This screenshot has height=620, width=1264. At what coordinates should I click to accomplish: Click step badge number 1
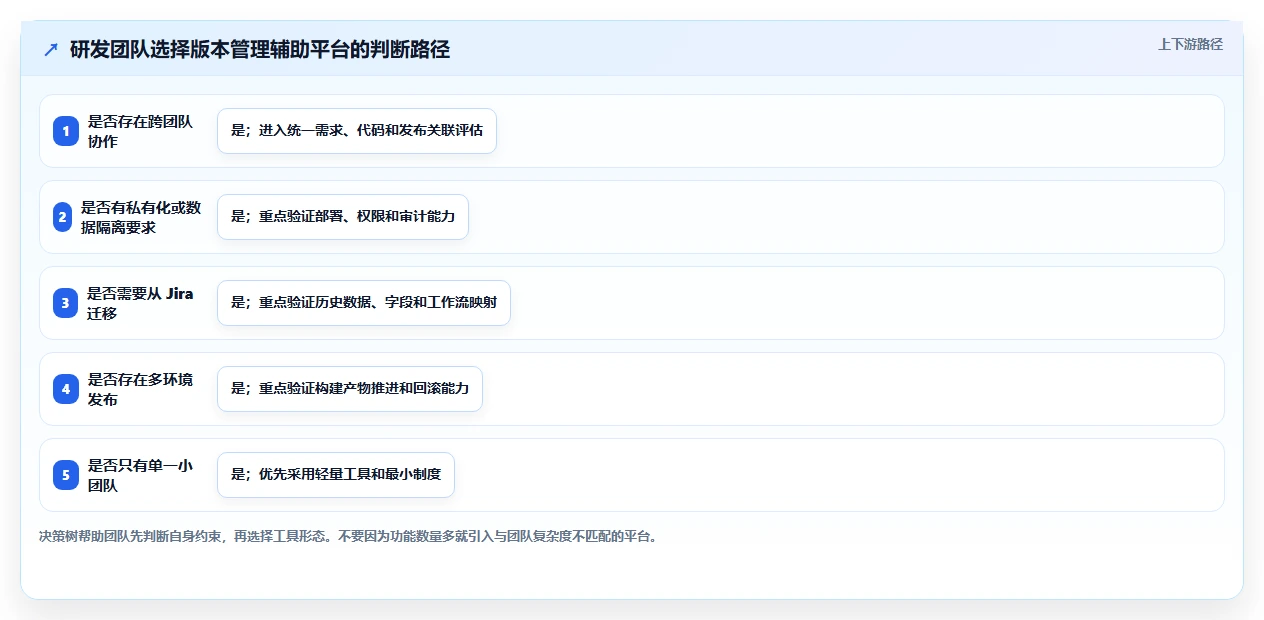pyautogui.click(x=66, y=131)
